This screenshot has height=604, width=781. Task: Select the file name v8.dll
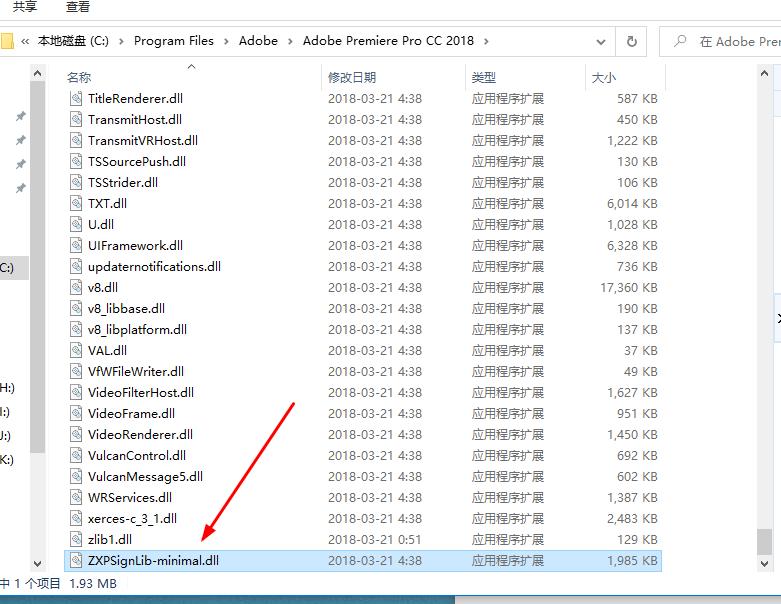coord(103,287)
